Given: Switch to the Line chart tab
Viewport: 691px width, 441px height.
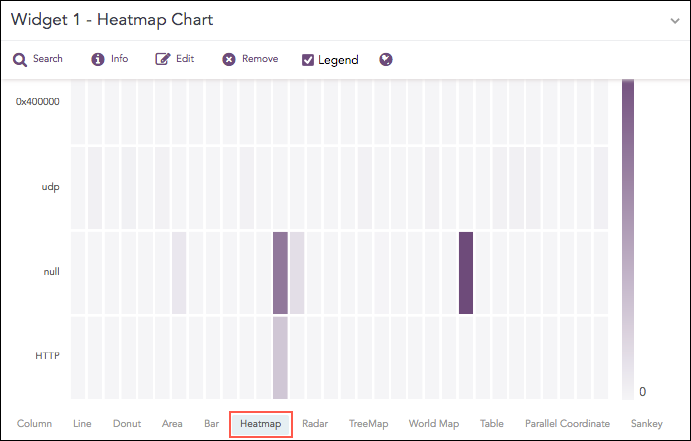Looking at the screenshot, I should point(82,424).
